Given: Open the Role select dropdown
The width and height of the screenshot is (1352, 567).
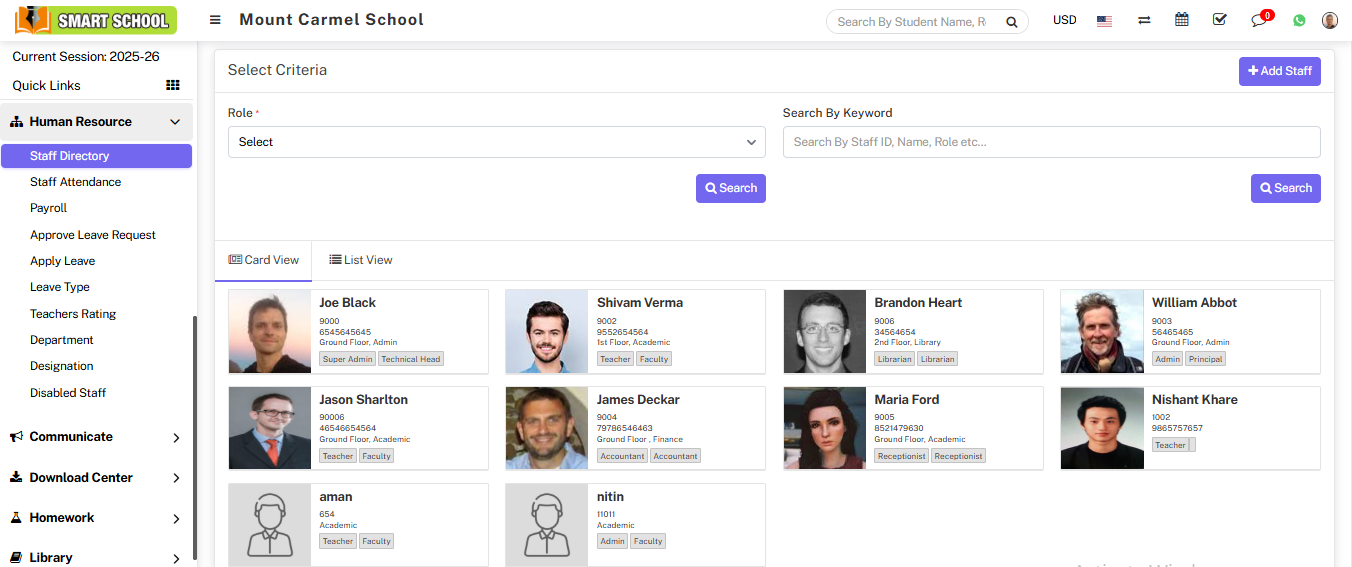Looking at the screenshot, I should (x=496, y=142).
